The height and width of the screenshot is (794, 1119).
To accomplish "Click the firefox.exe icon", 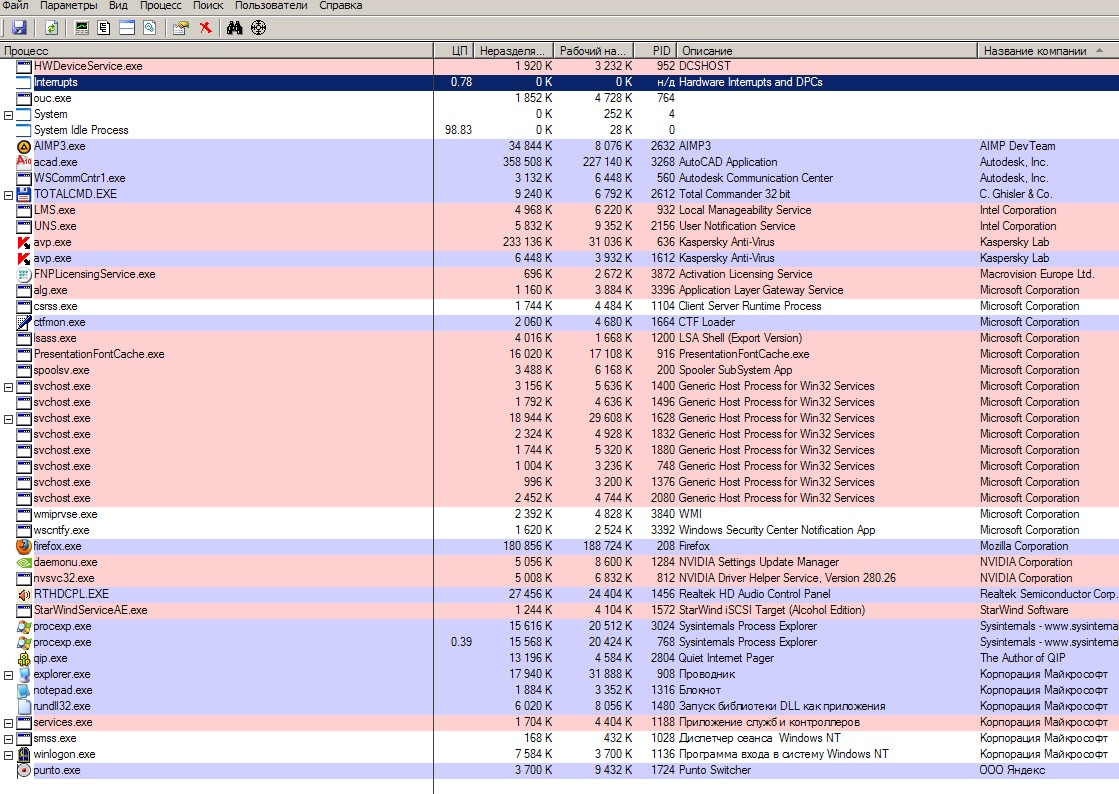I will click(x=24, y=546).
